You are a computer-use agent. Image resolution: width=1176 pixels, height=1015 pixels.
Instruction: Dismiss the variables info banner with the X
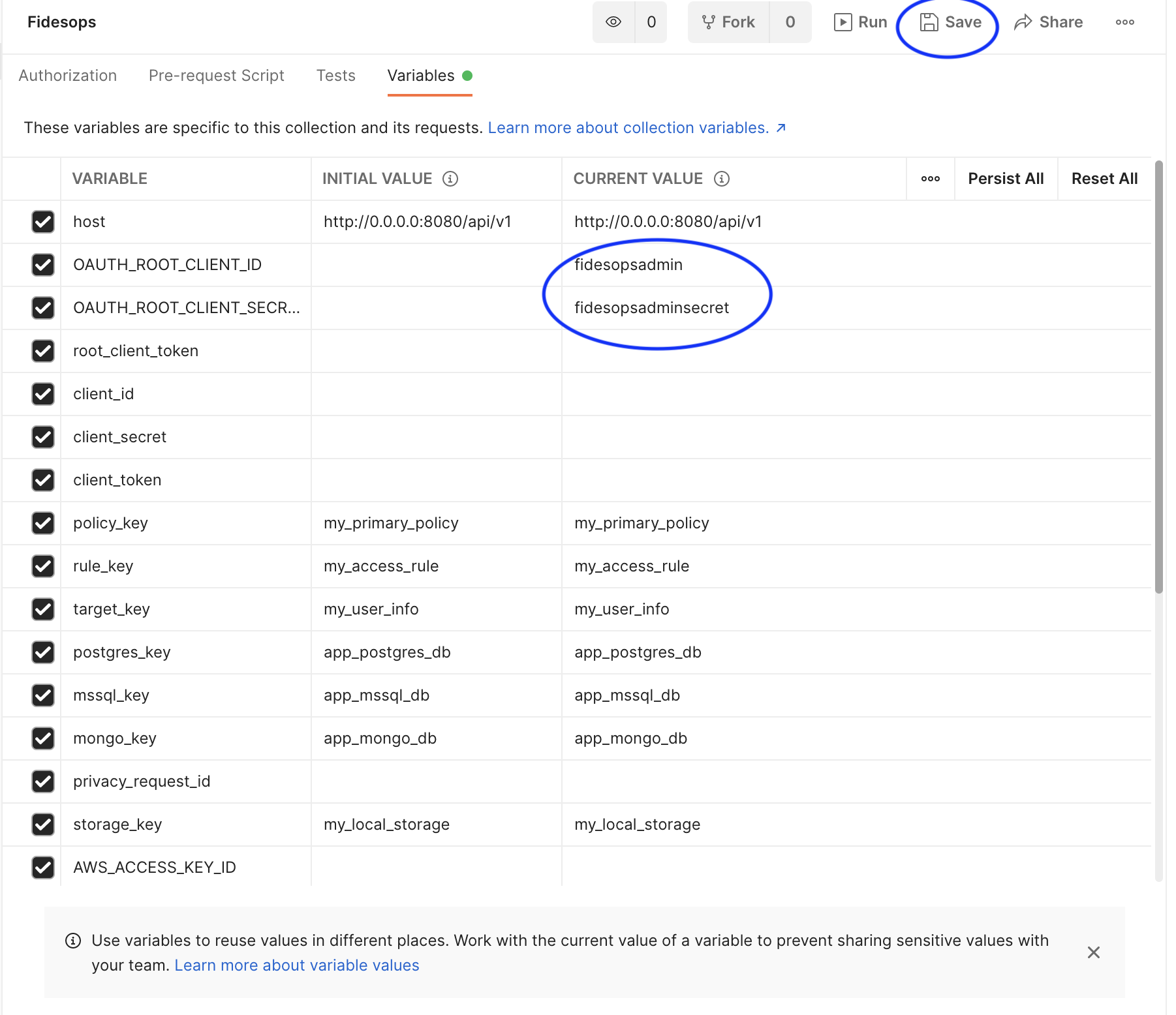click(1094, 952)
